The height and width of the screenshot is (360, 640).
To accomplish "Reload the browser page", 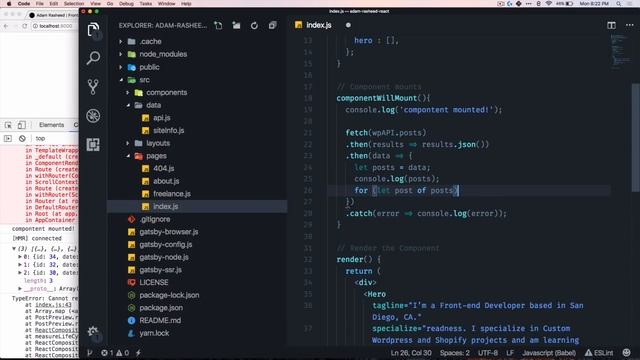I will coord(24,26).
